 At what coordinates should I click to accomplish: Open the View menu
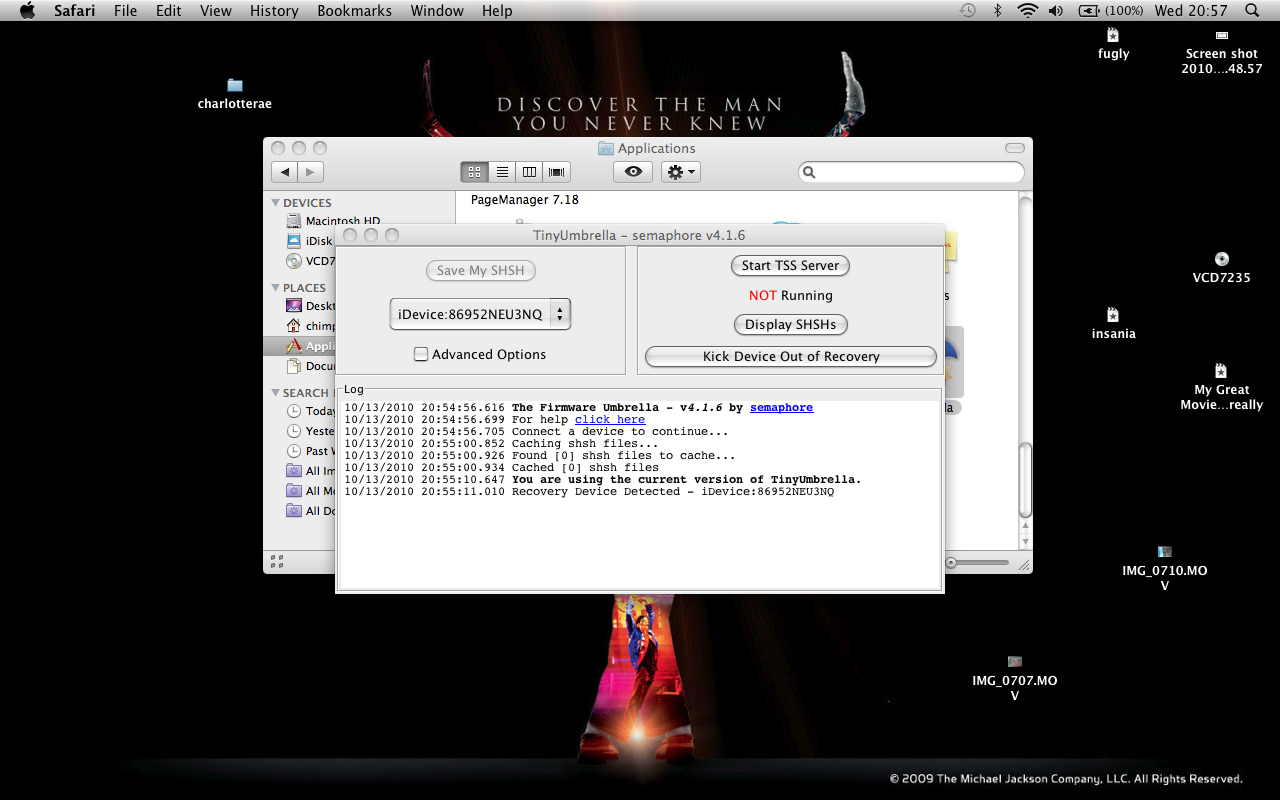tap(216, 11)
